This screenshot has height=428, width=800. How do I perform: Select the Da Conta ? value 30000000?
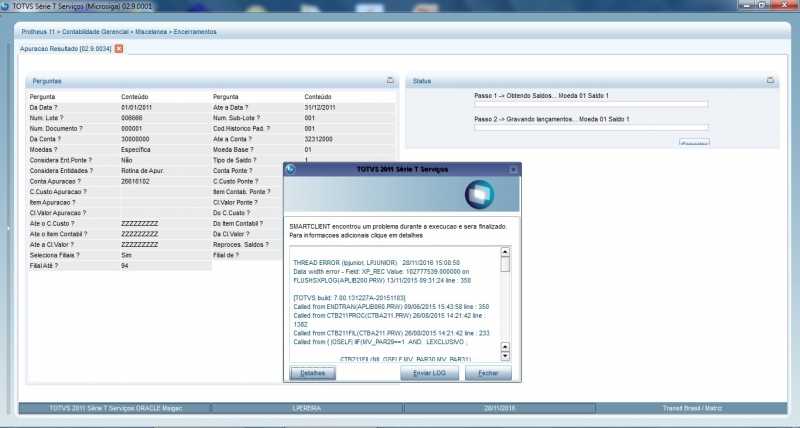tap(135, 139)
